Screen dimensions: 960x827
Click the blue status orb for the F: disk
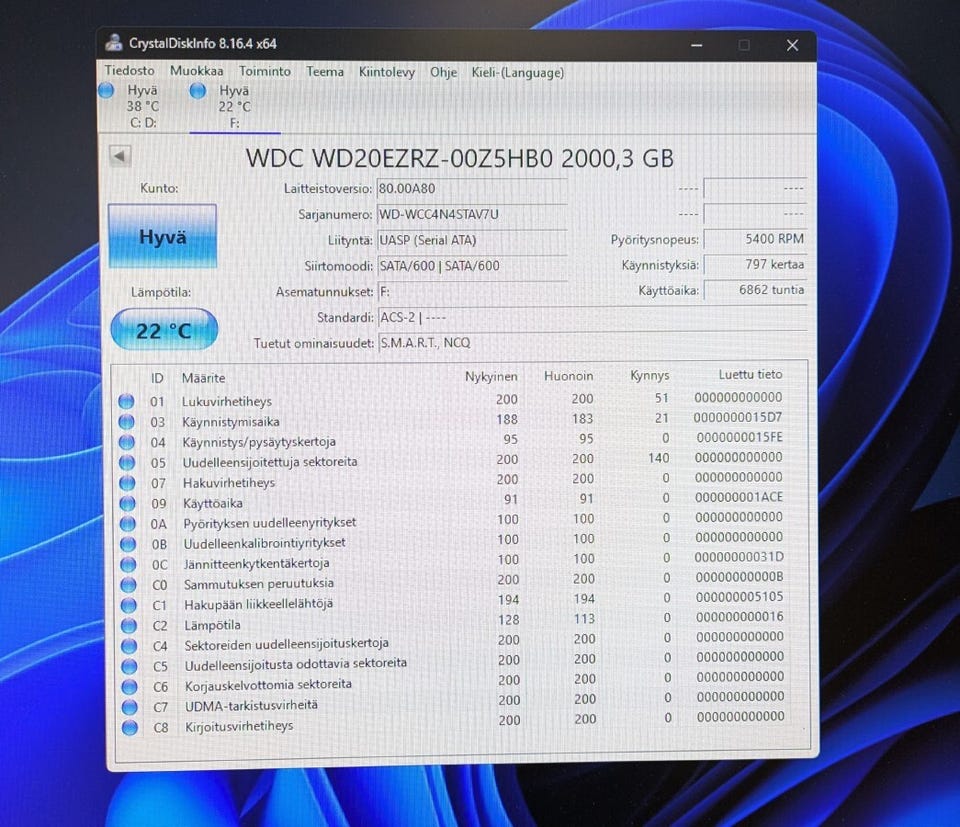coord(198,91)
